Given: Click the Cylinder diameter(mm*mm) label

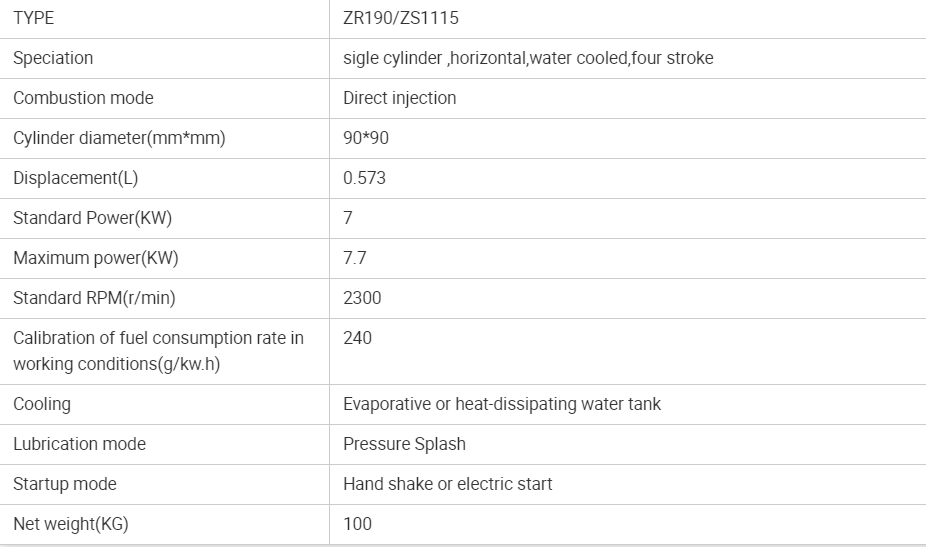Looking at the screenshot, I should click(119, 138).
